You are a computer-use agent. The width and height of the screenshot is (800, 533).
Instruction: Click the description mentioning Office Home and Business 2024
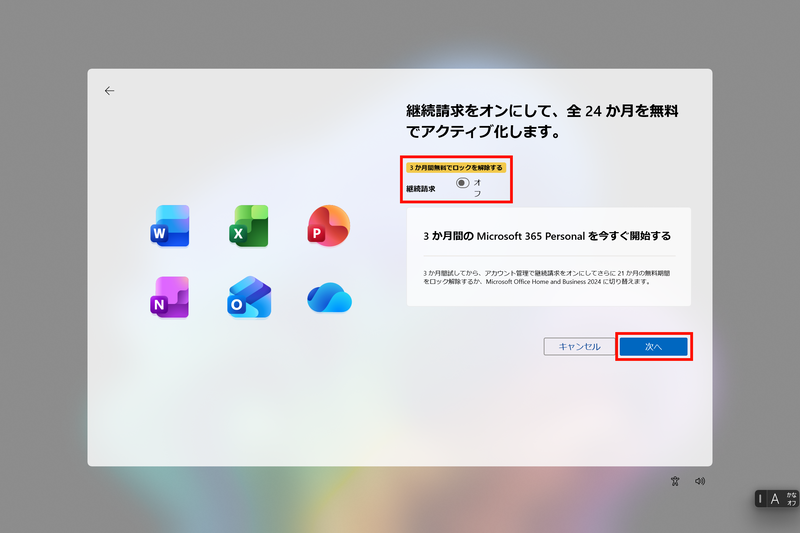[x=546, y=277]
